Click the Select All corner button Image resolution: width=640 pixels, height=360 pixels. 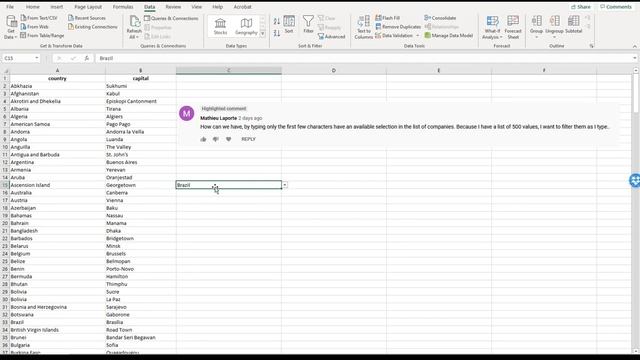point(5,71)
